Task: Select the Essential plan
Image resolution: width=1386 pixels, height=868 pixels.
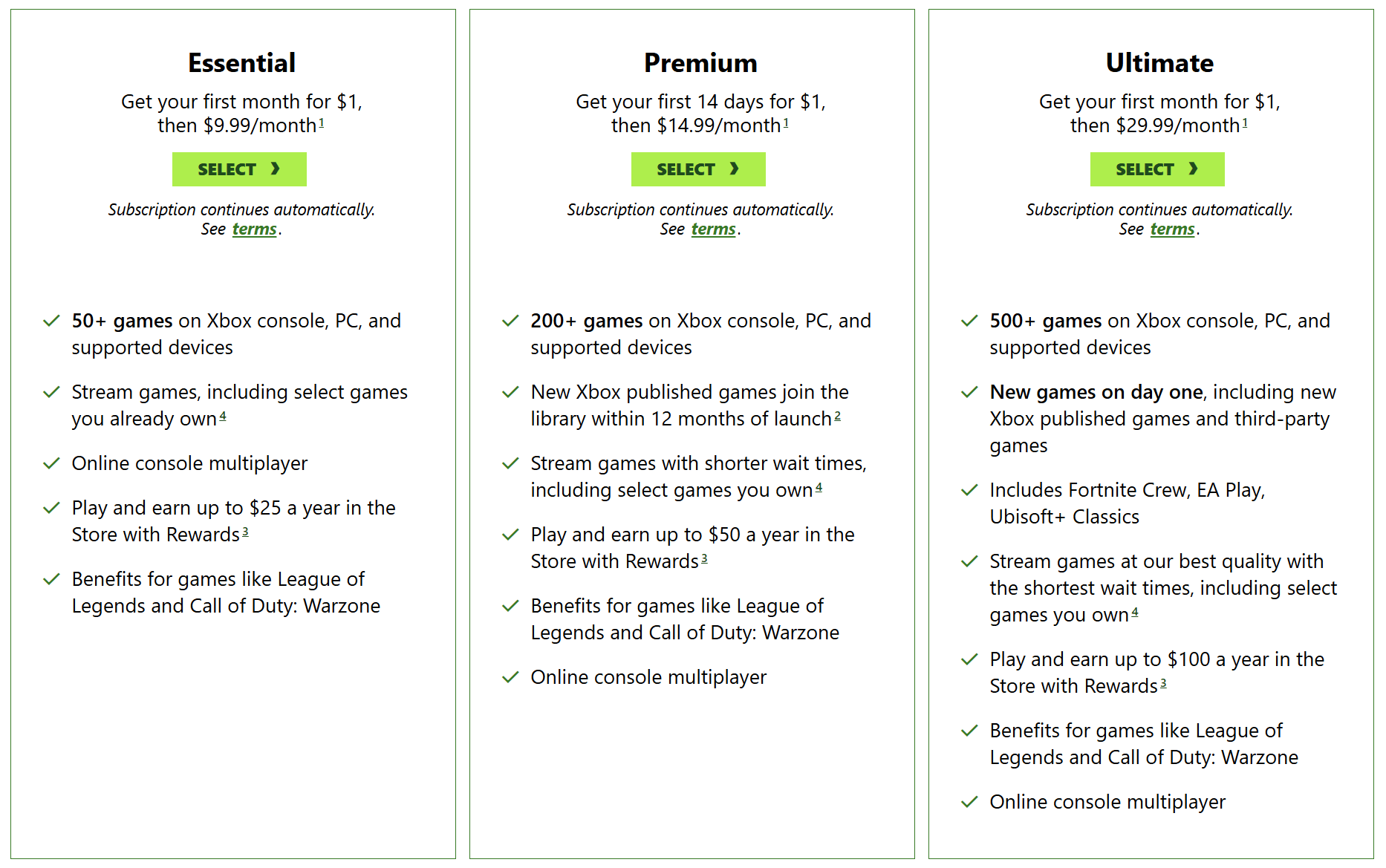Action: click(239, 169)
